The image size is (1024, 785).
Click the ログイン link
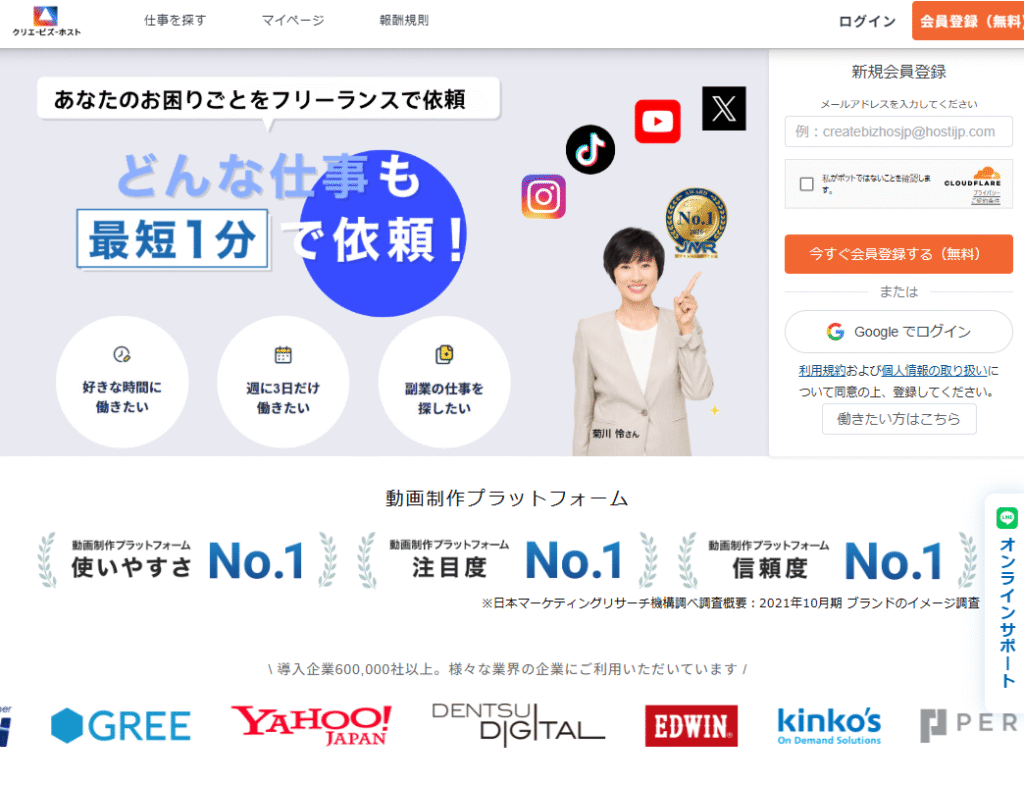coord(867,22)
